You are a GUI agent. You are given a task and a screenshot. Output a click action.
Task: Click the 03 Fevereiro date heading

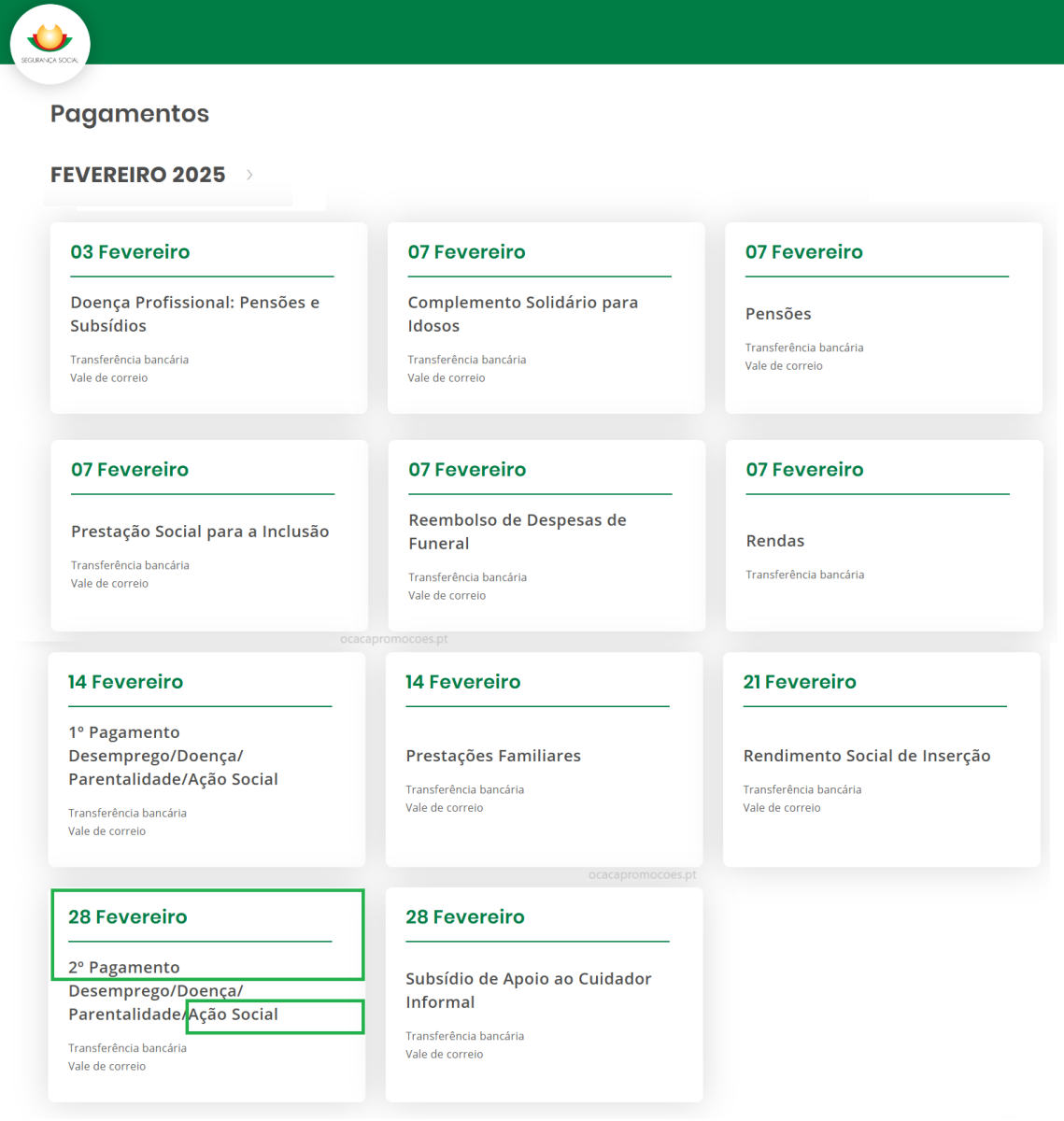(x=130, y=252)
